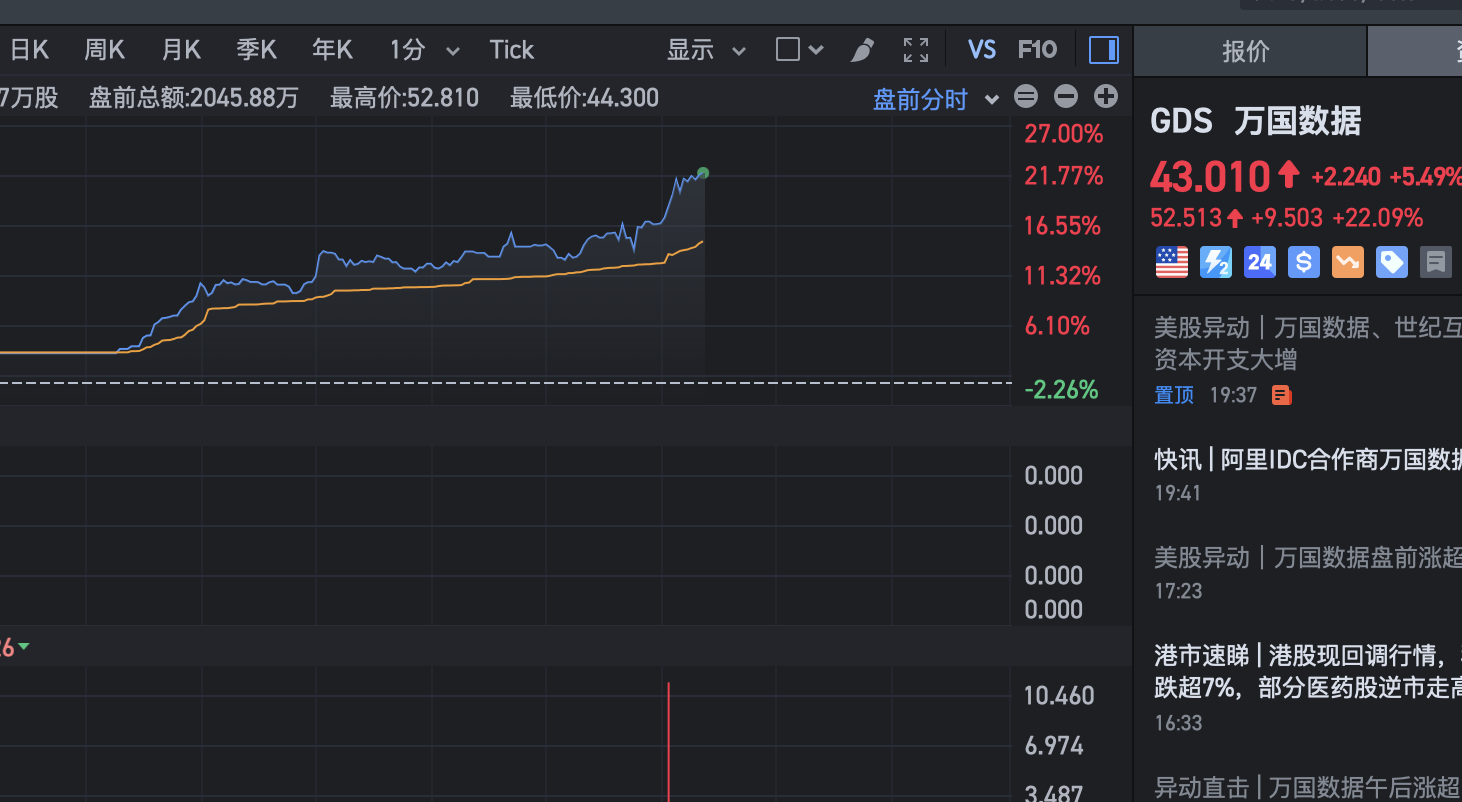Expand the 显示 display options dropdown
This screenshot has height=802, width=1462.
706,50
